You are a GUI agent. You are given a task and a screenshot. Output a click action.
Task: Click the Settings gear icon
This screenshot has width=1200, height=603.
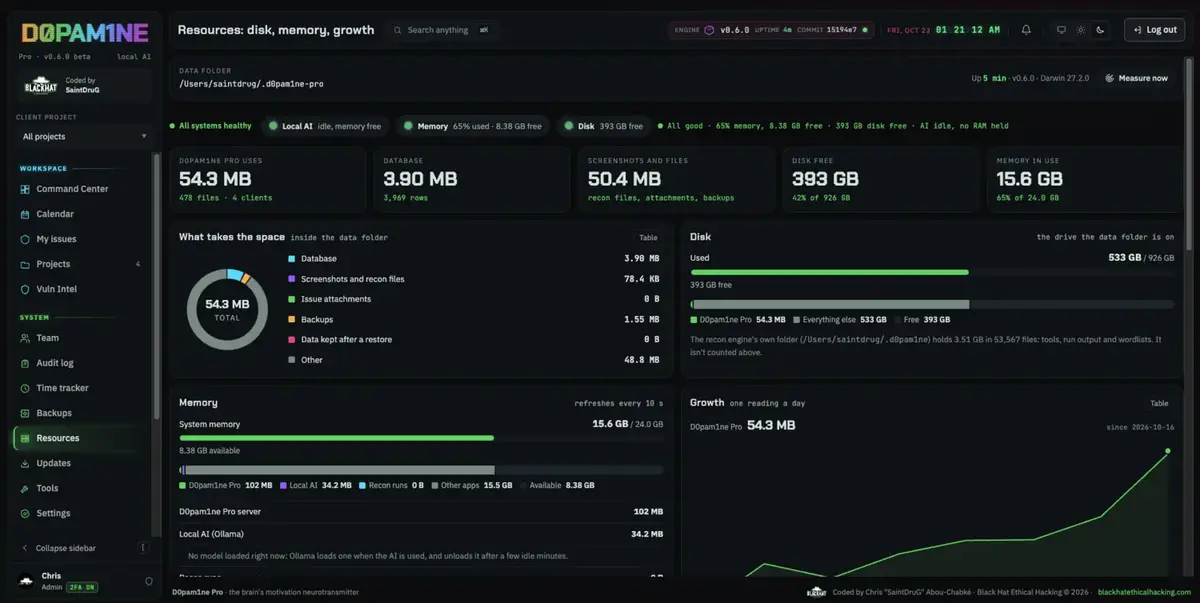tap(26, 513)
